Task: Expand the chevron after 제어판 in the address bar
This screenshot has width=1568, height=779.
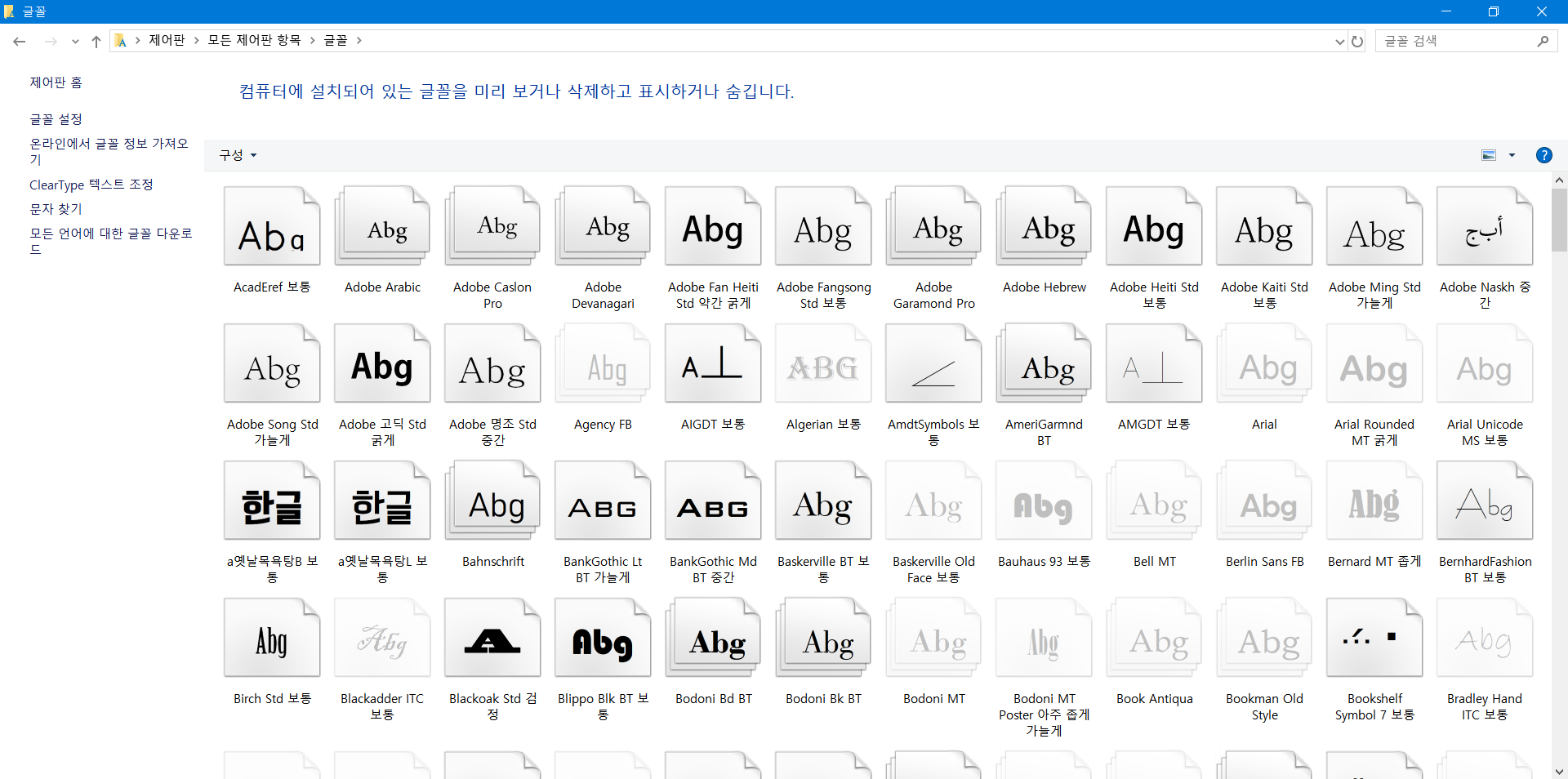Action: pyautogui.click(x=197, y=40)
